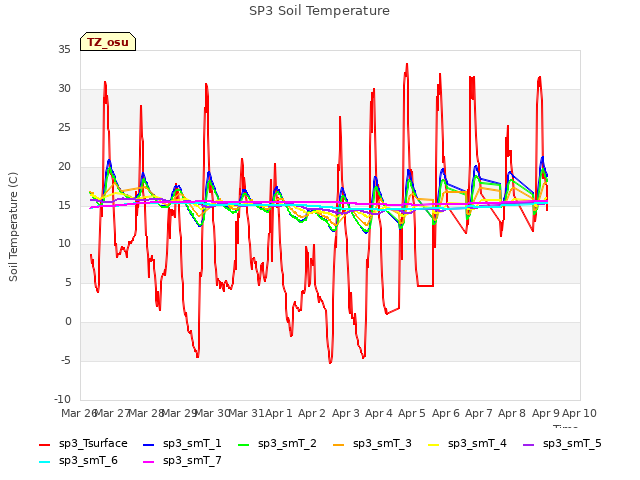The width and height of the screenshot is (640, 480).
Task: Toggle the sp3_smT_6 legend entry
Action: 78,461
